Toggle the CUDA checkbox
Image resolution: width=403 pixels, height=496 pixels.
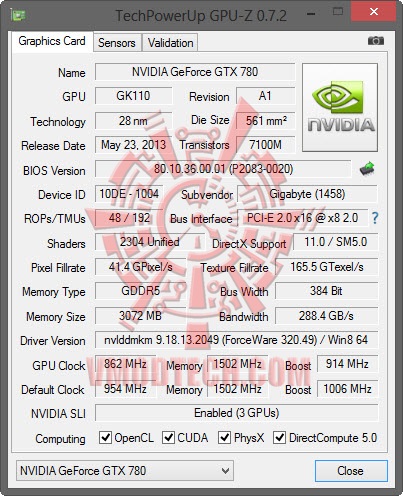point(168,437)
